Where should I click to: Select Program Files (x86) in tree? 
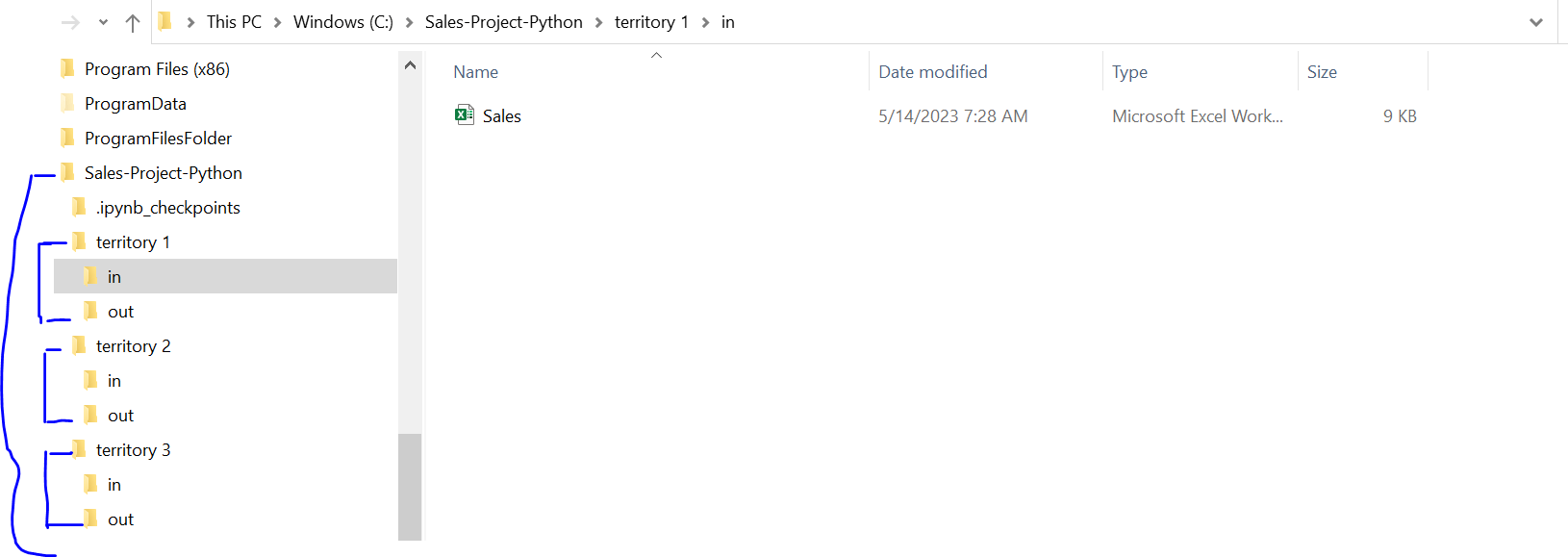[157, 69]
